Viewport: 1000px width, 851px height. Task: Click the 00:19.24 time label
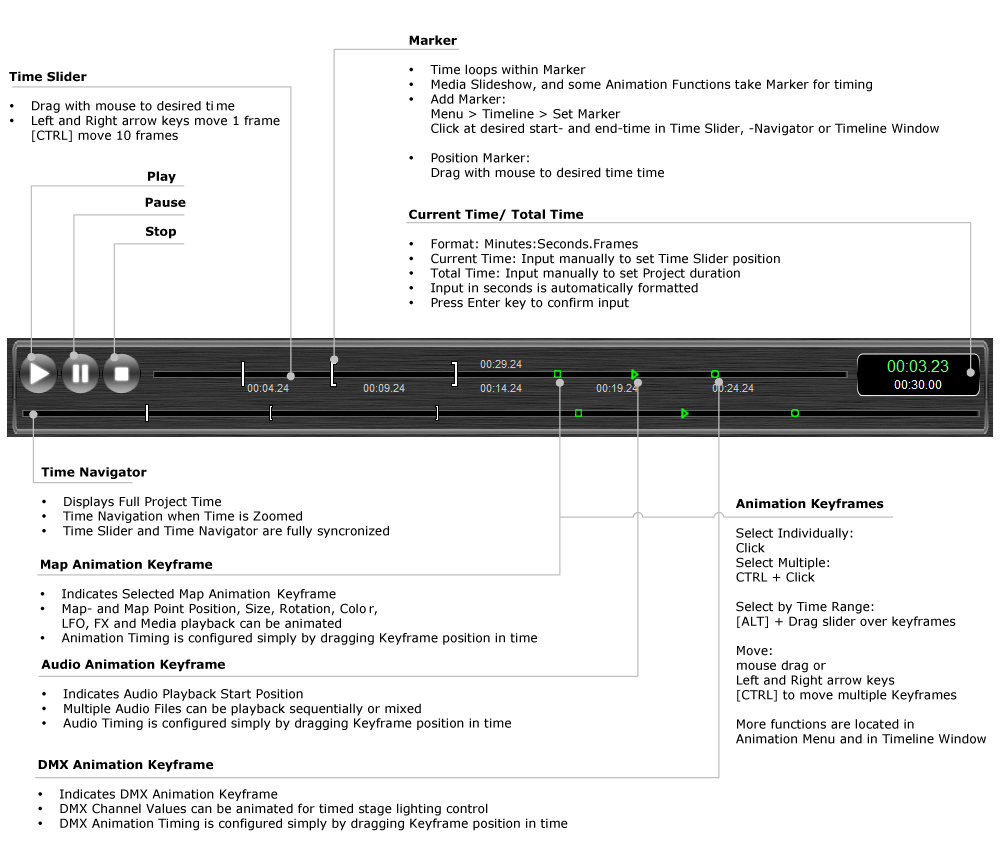(617, 388)
